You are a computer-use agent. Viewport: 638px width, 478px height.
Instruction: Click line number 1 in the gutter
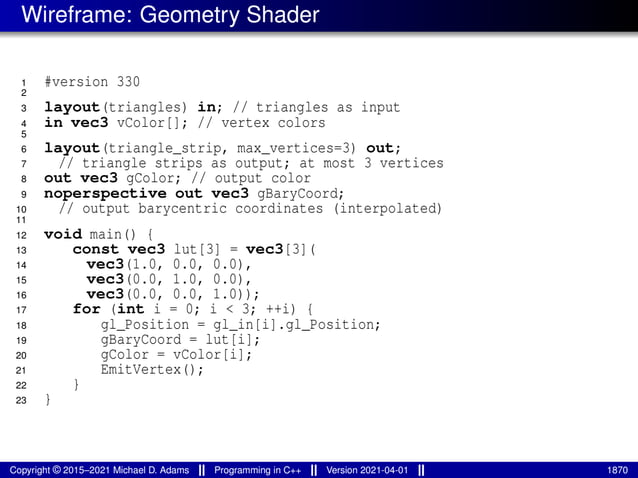tap(24, 83)
